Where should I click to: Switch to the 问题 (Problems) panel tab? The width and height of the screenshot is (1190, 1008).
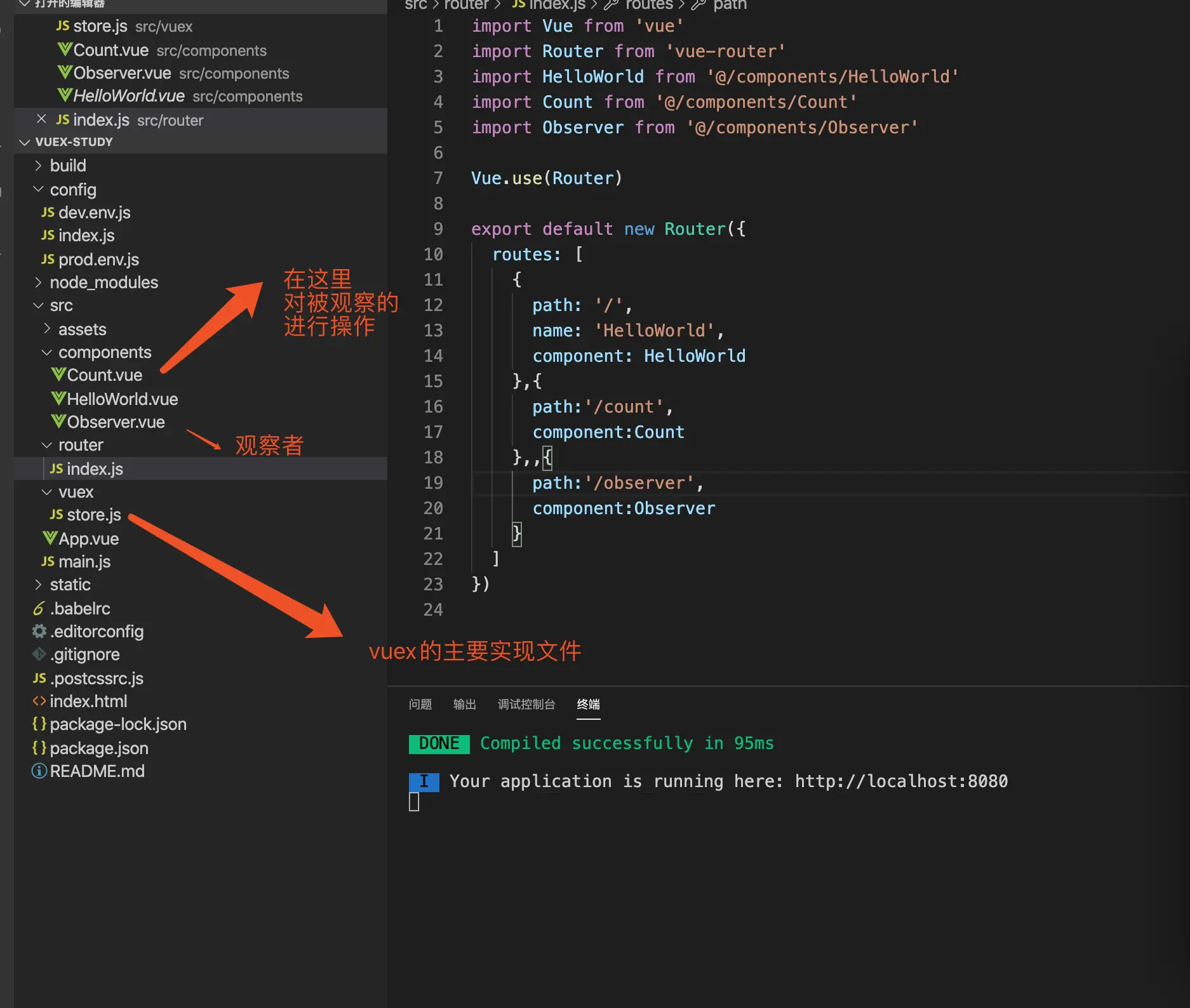coord(420,705)
